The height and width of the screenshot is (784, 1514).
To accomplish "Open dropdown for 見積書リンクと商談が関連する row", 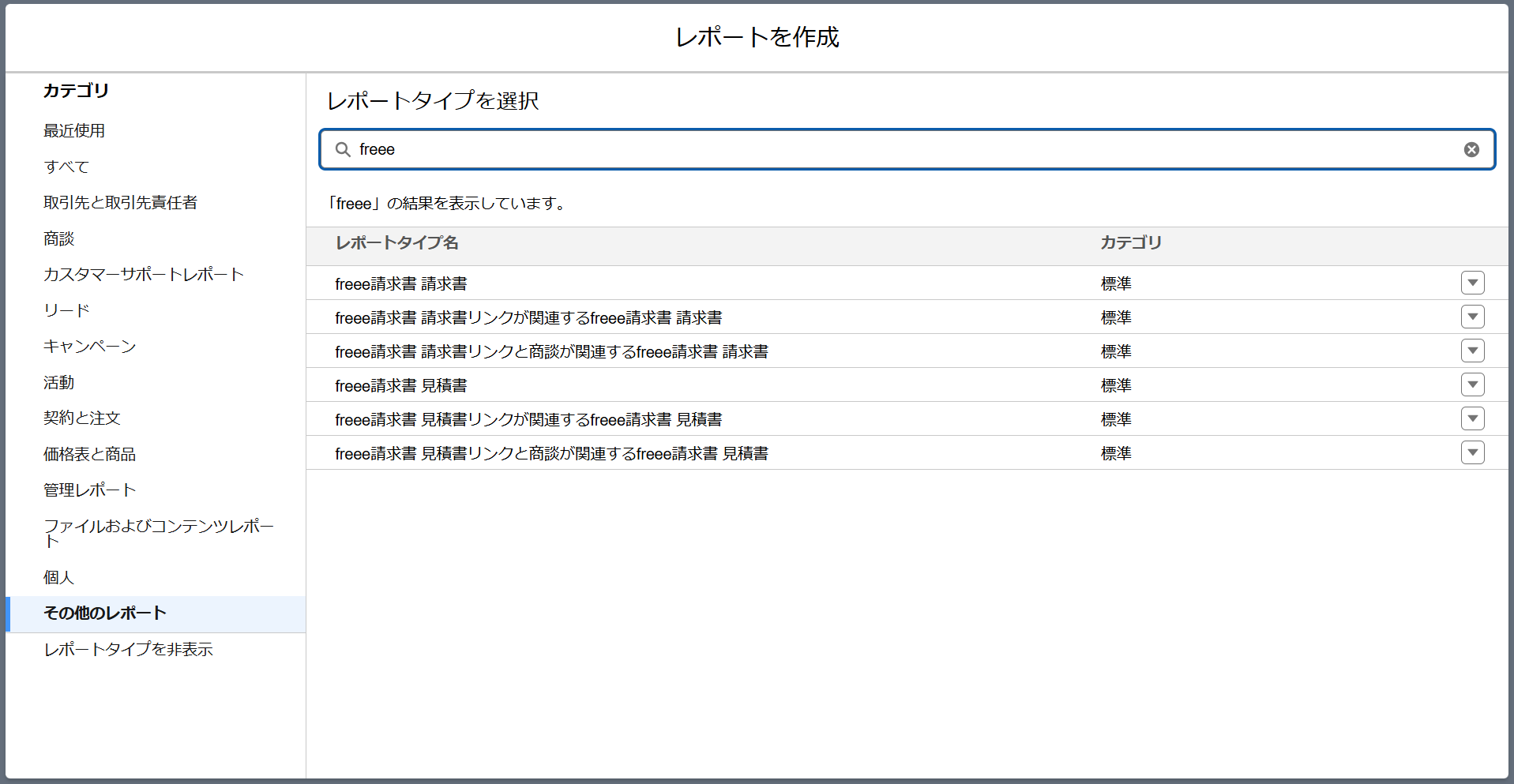I will pyautogui.click(x=1472, y=452).
